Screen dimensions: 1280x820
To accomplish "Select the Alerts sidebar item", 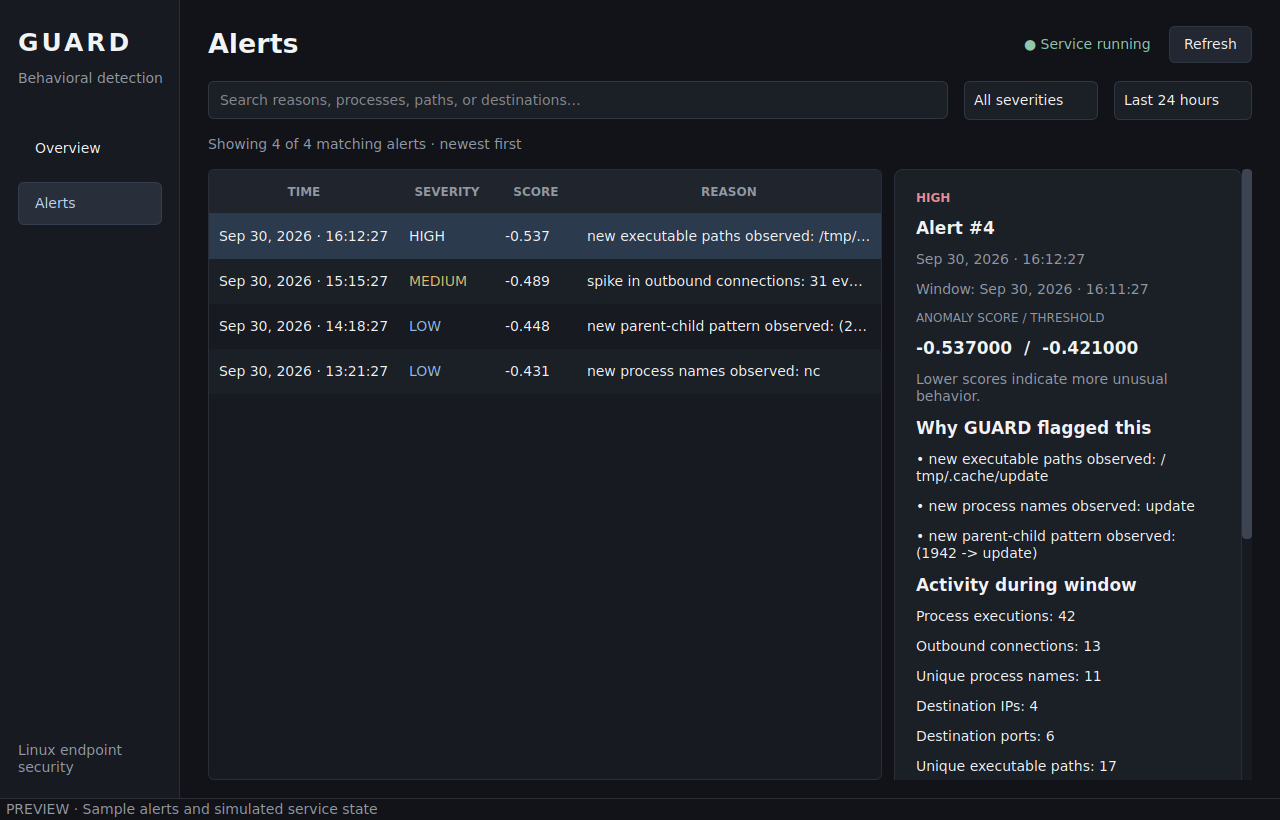I will coord(90,203).
